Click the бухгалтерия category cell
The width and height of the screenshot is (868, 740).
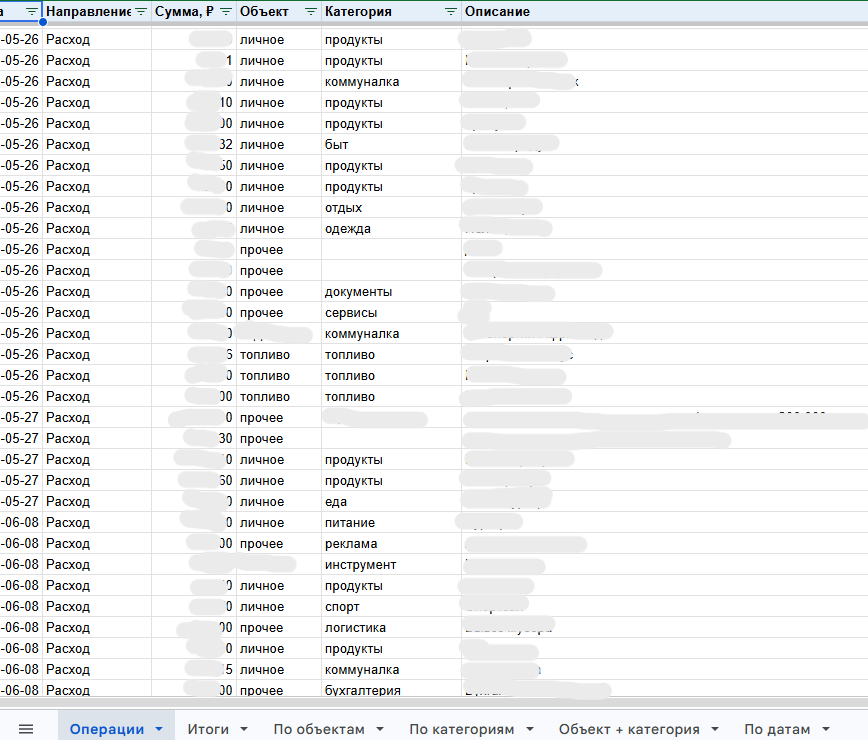[391, 690]
